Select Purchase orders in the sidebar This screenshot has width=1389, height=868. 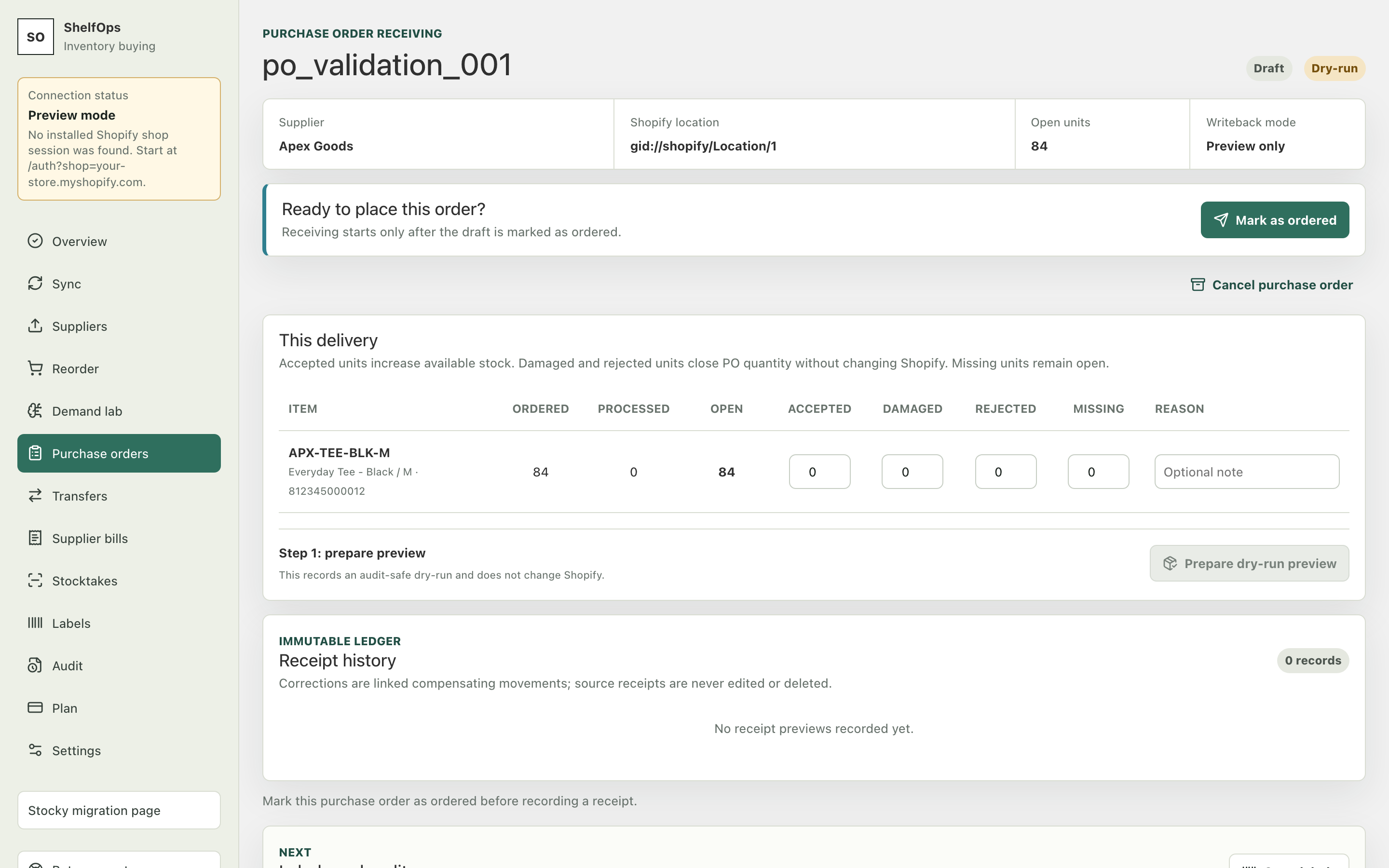point(119,453)
